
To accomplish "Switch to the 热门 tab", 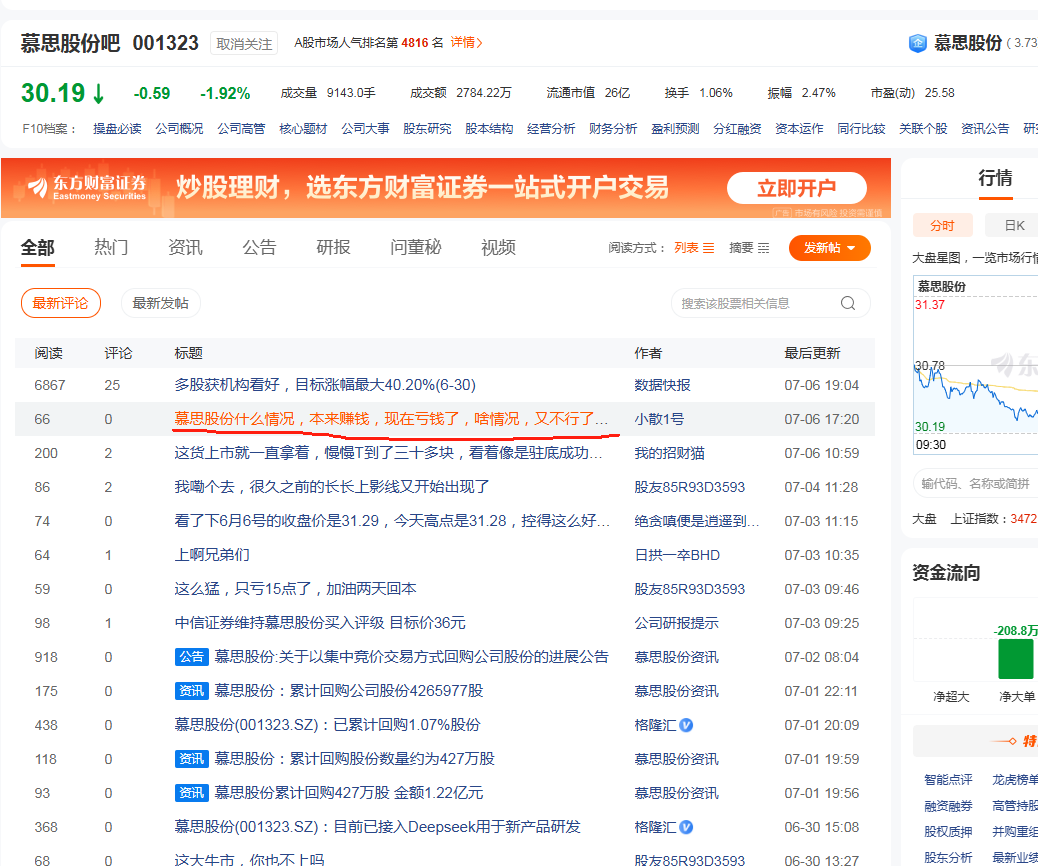I will (x=111, y=248).
